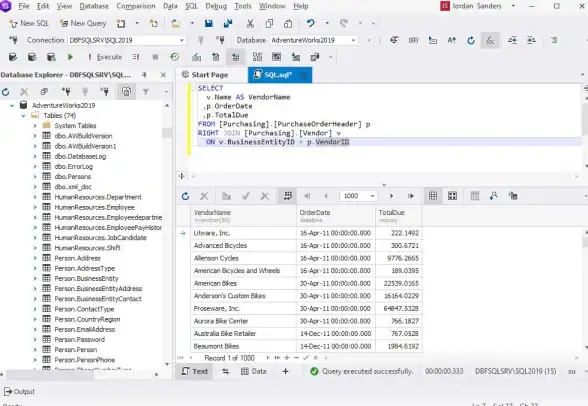
Task: Toggle the auto-search mode icon in grid toolbar
Action: point(288,196)
